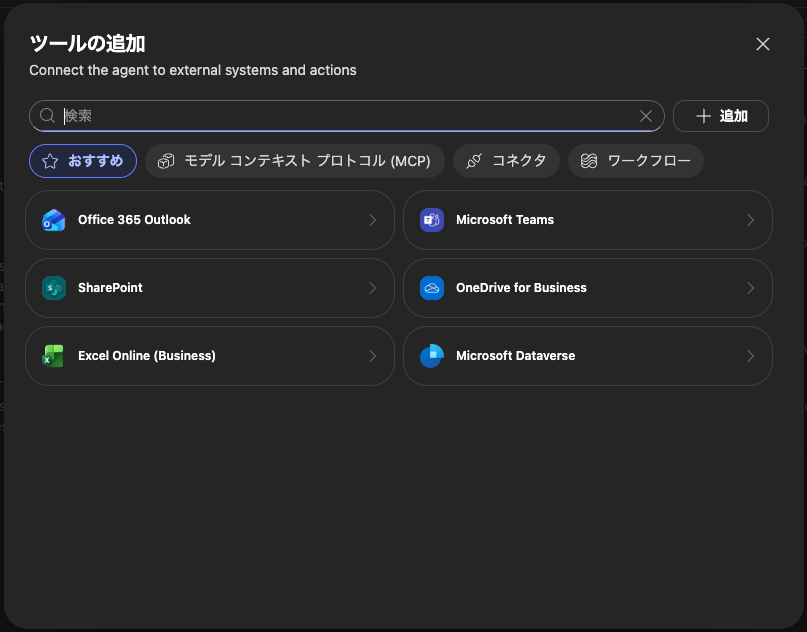Click the plug icon on コネクタ filter
Image resolution: width=807 pixels, height=632 pixels.
click(473, 161)
